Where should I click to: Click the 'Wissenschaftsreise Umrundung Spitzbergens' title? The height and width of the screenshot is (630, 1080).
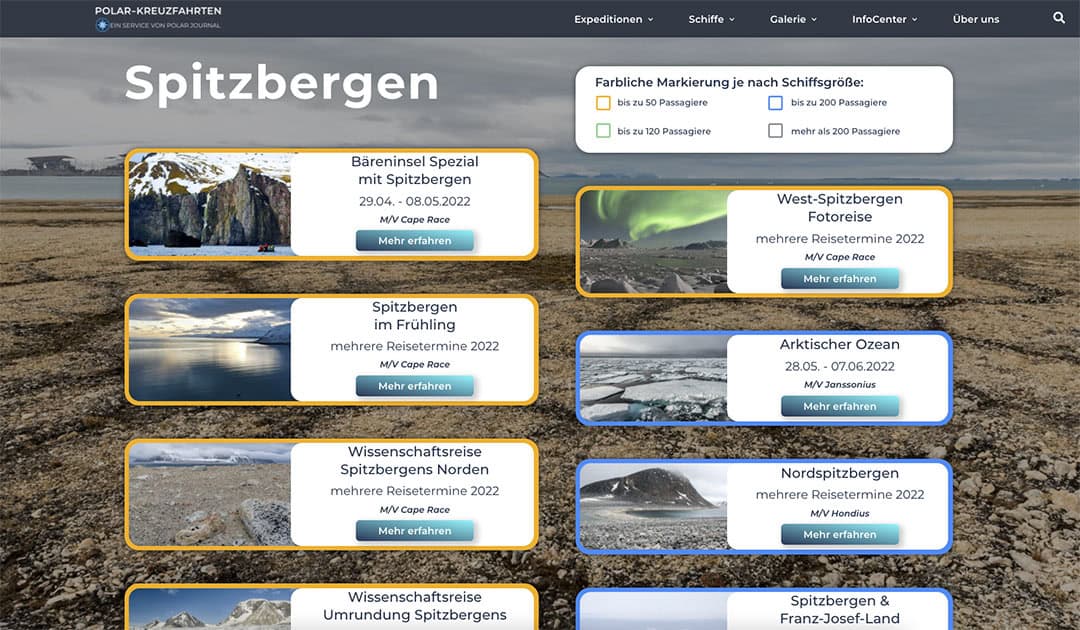pos(415,606)
